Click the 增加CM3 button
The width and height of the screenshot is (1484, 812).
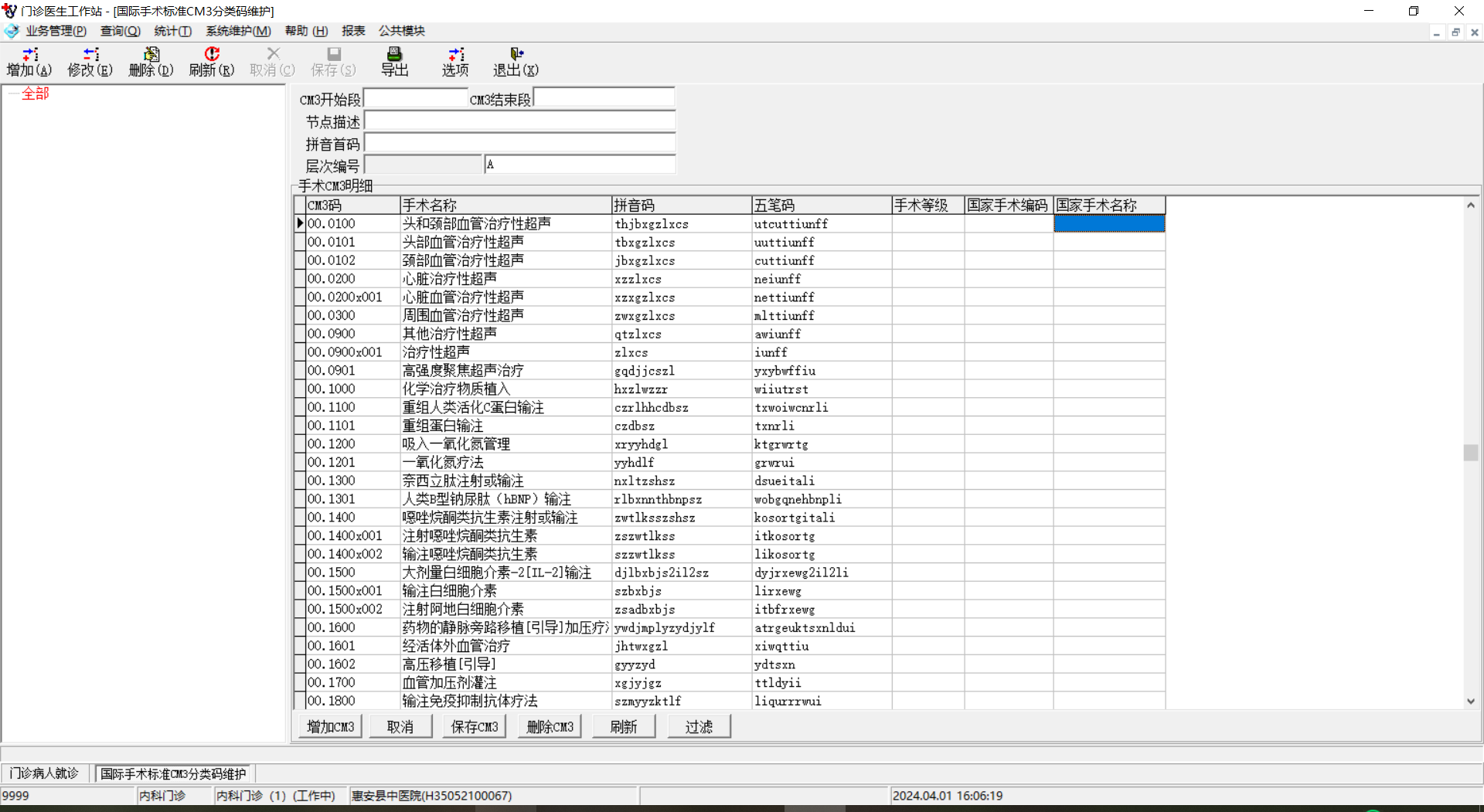click(x=330, y=727)
